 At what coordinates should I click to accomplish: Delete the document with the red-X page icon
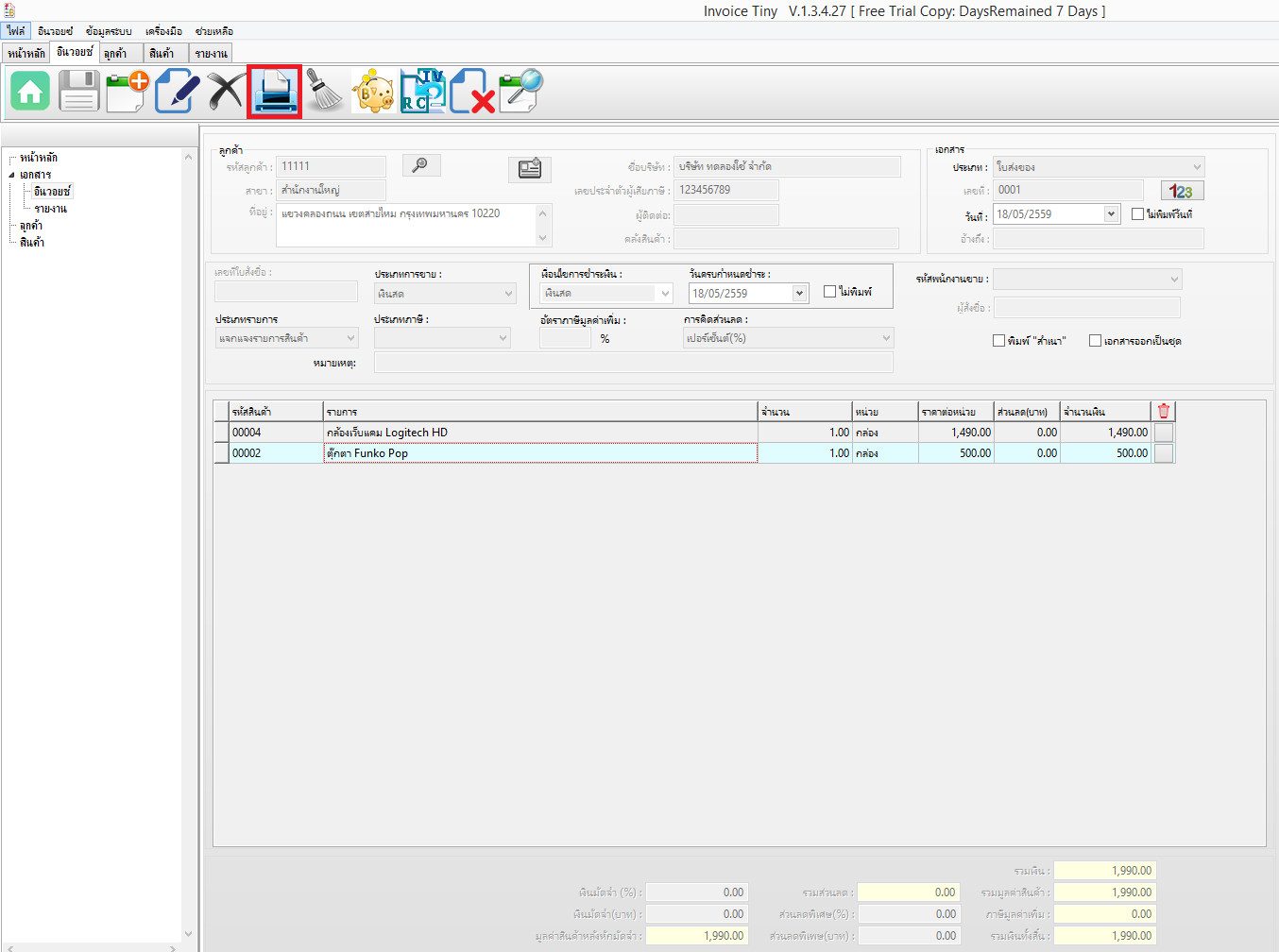(x=471, y=92)
